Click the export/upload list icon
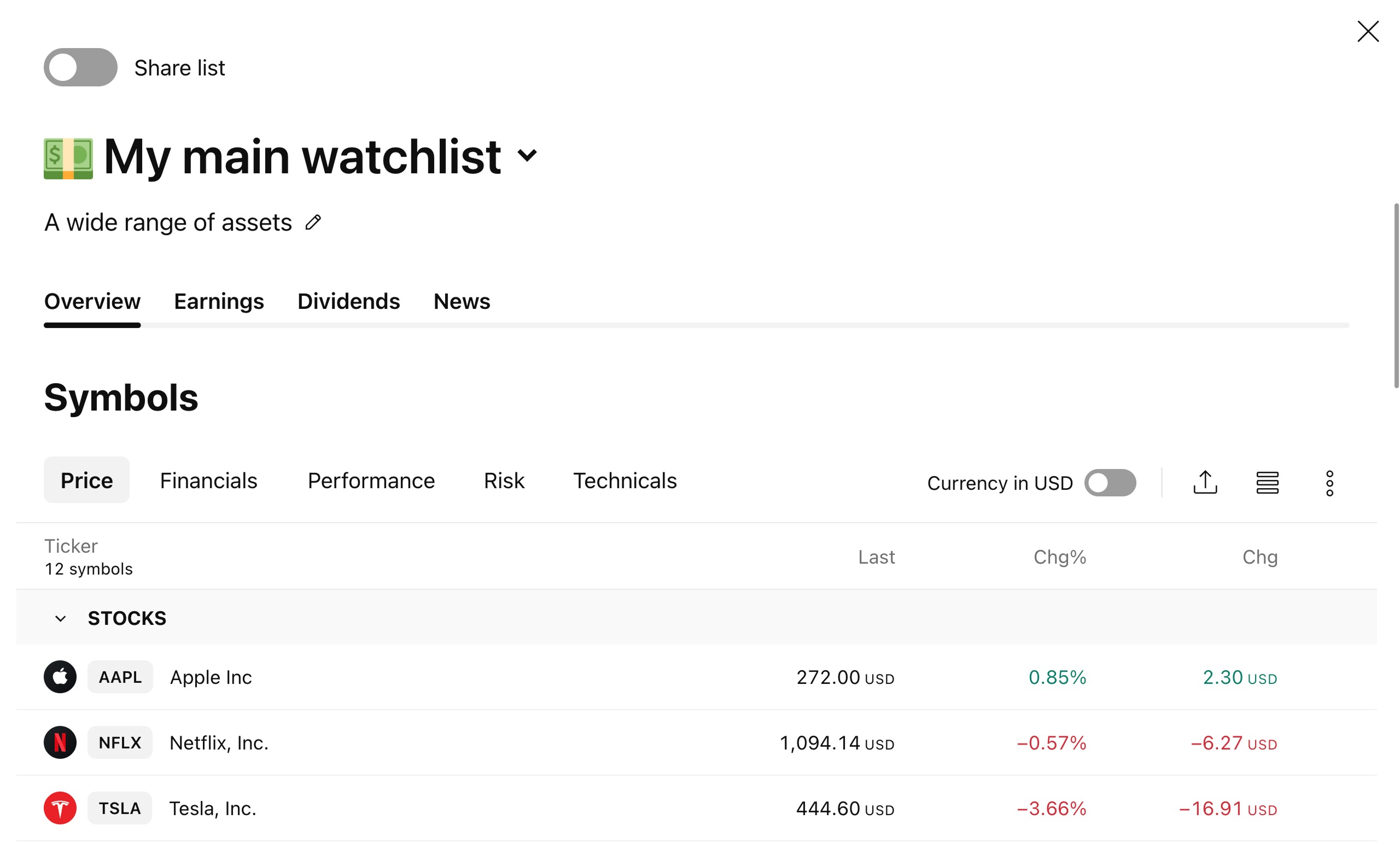The width and height of the screenshot is (1400, 855). 1205,482
